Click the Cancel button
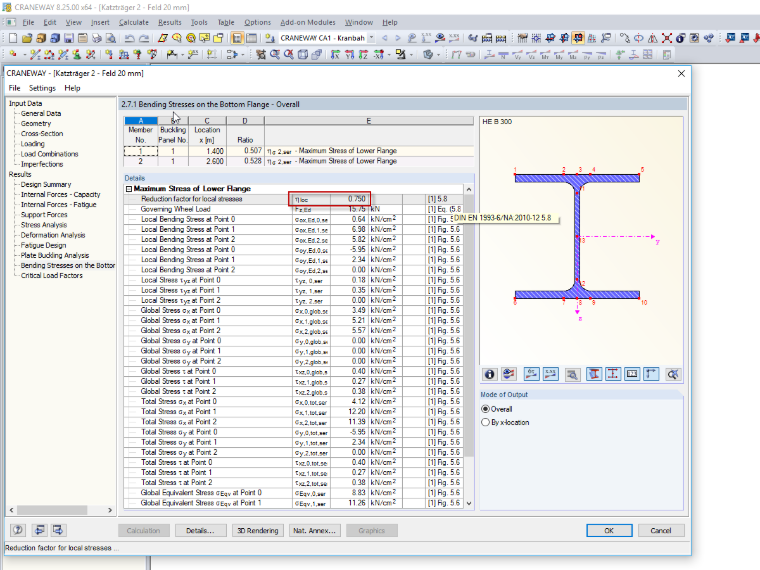Screen dimensions: 760x570 (661, 531)
